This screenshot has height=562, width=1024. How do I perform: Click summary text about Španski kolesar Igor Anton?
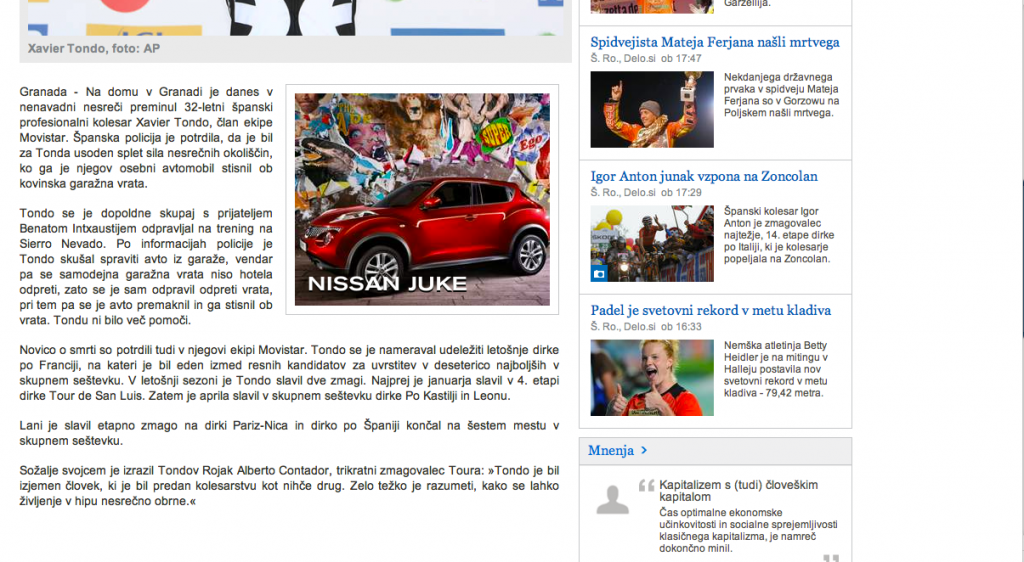(778, 235)
